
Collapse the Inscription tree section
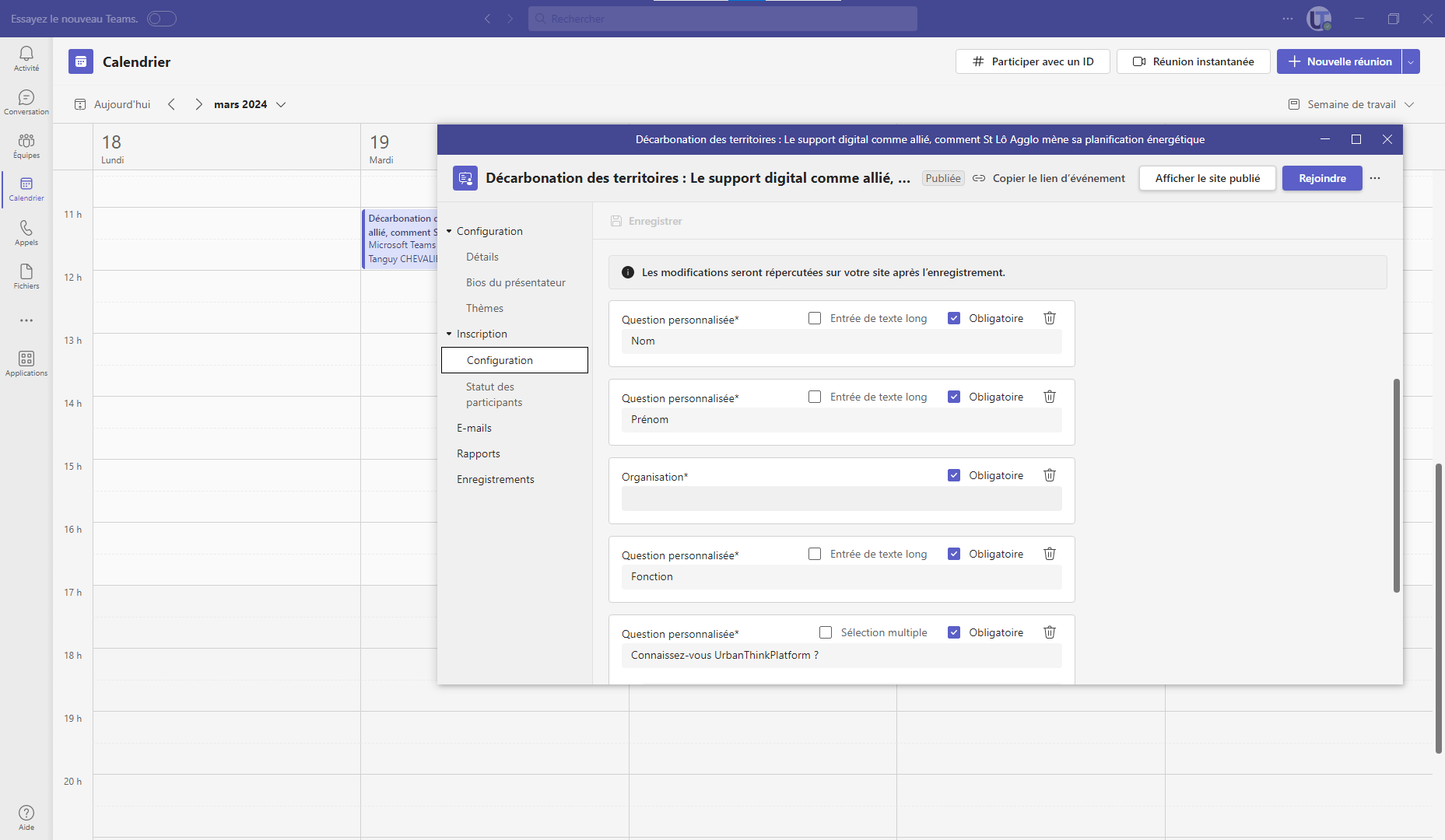tap(449, 334)
